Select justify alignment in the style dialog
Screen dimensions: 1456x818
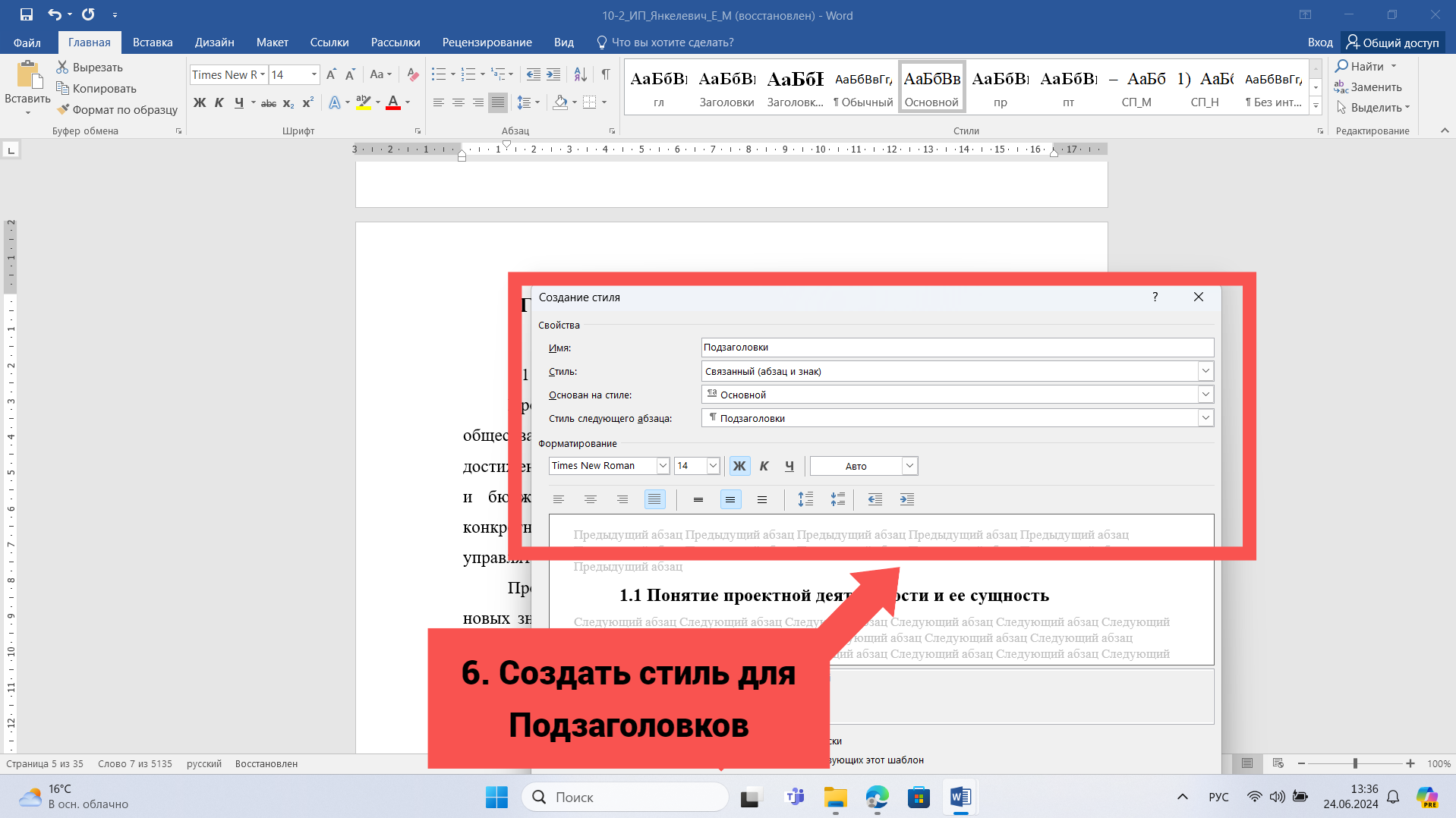(654, 499)
